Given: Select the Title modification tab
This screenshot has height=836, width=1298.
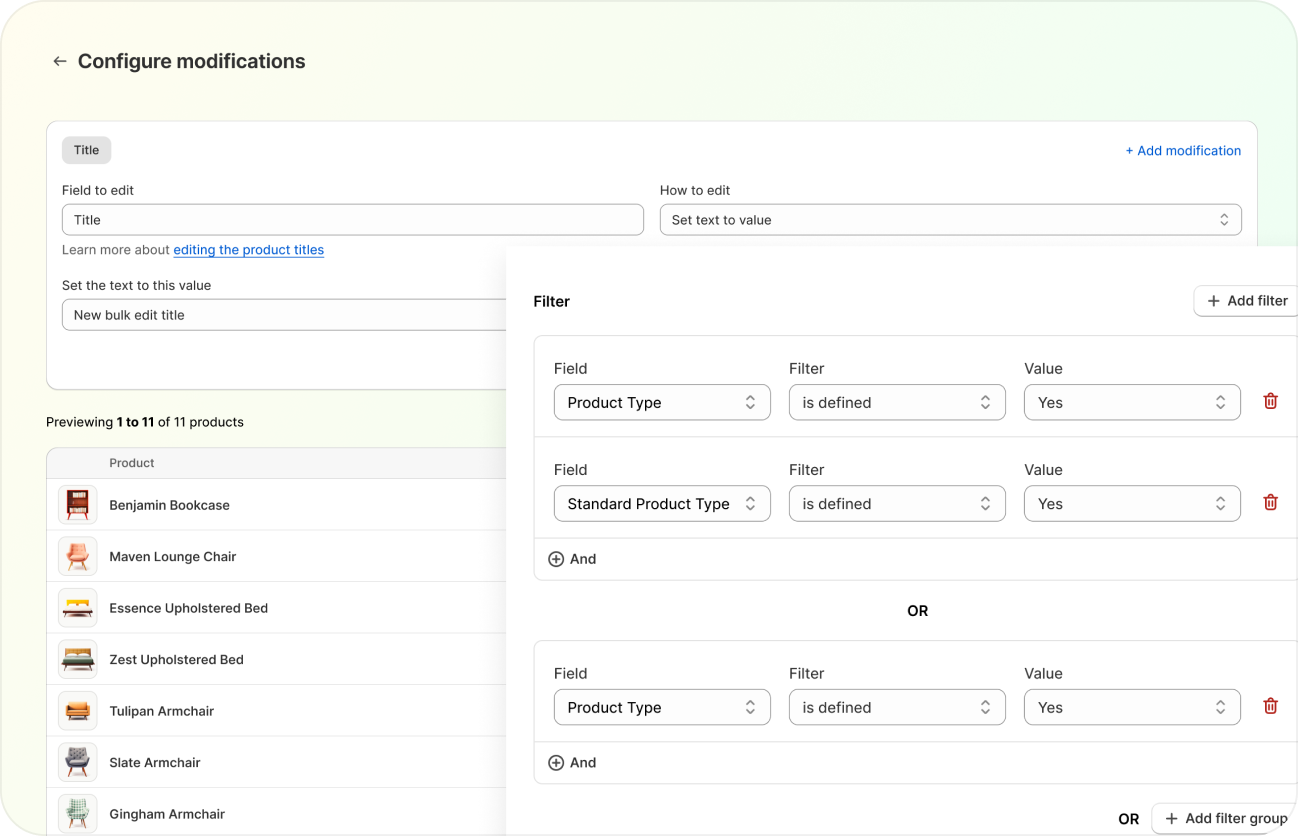Looking at the screenshot, I should 87,150.
